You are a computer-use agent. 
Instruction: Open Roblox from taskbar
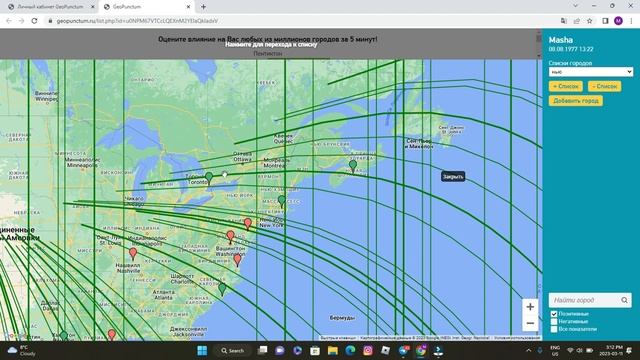(x=385, y=350)
